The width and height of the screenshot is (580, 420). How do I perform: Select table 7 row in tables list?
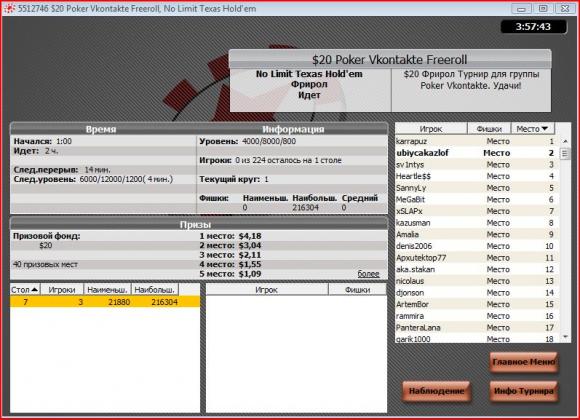point(105,302)
